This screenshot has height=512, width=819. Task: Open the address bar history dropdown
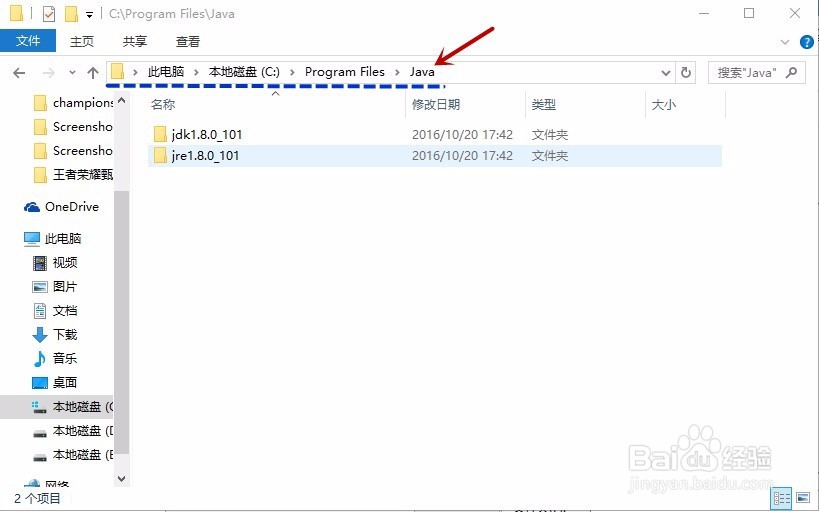pyautogui.click(x=666, y=73)
